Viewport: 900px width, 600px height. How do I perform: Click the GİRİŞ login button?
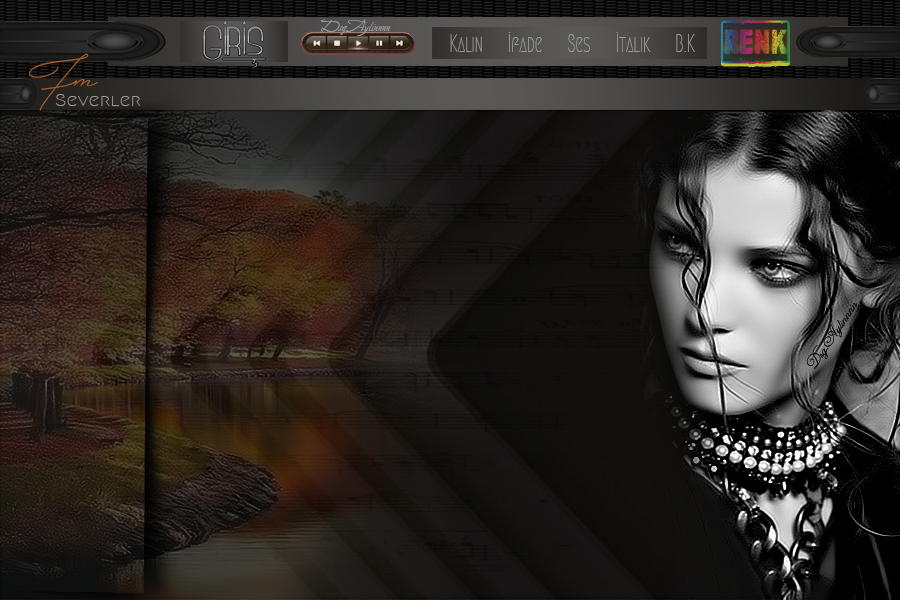coord(234,42)
